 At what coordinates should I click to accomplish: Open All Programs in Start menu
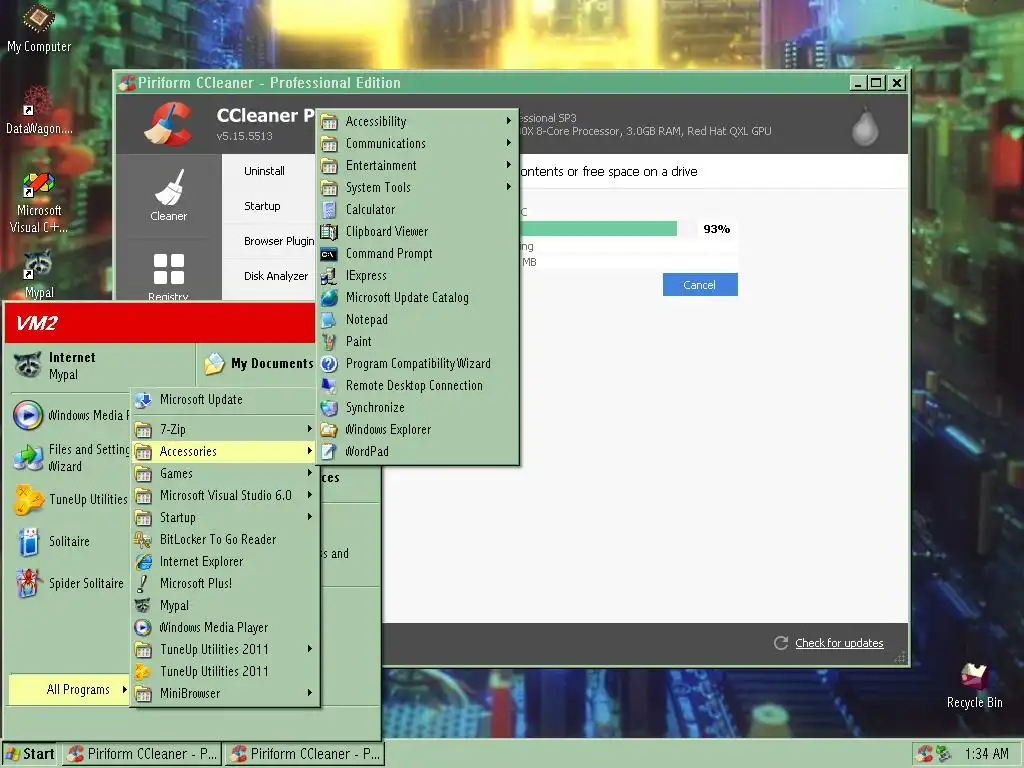pos(70,690)
